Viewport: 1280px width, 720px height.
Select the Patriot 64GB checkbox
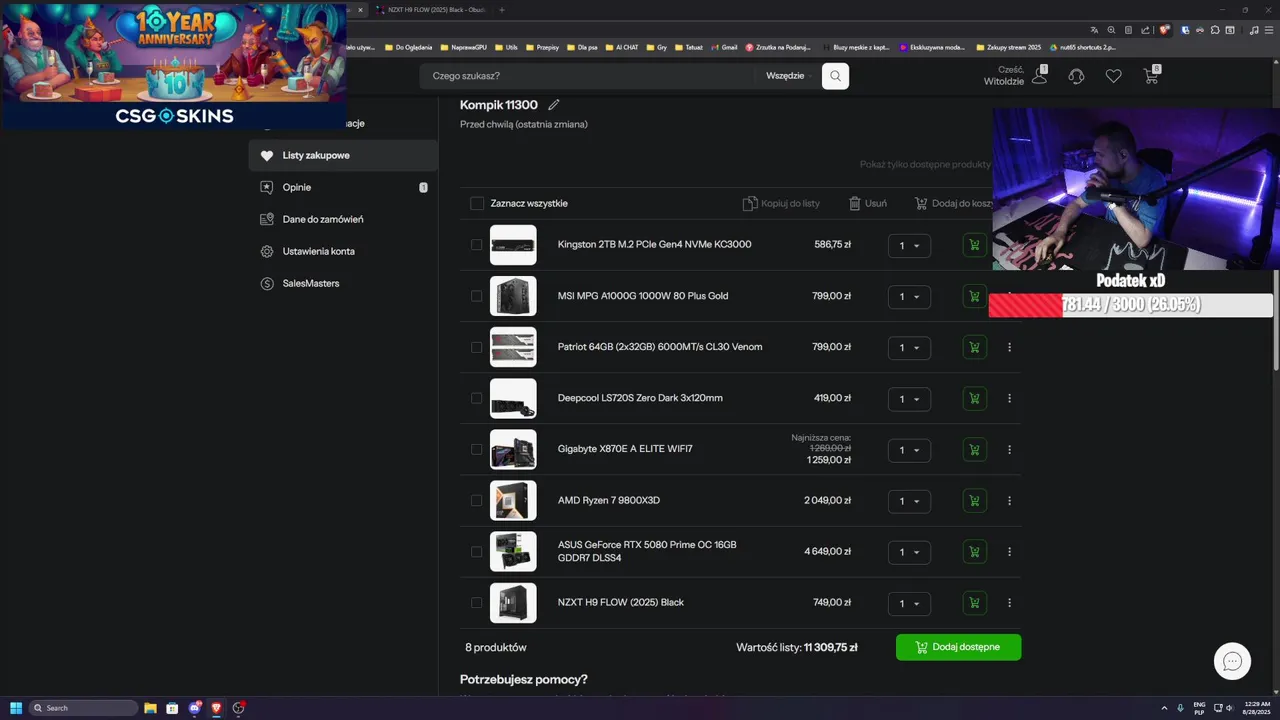click(476, 347)
